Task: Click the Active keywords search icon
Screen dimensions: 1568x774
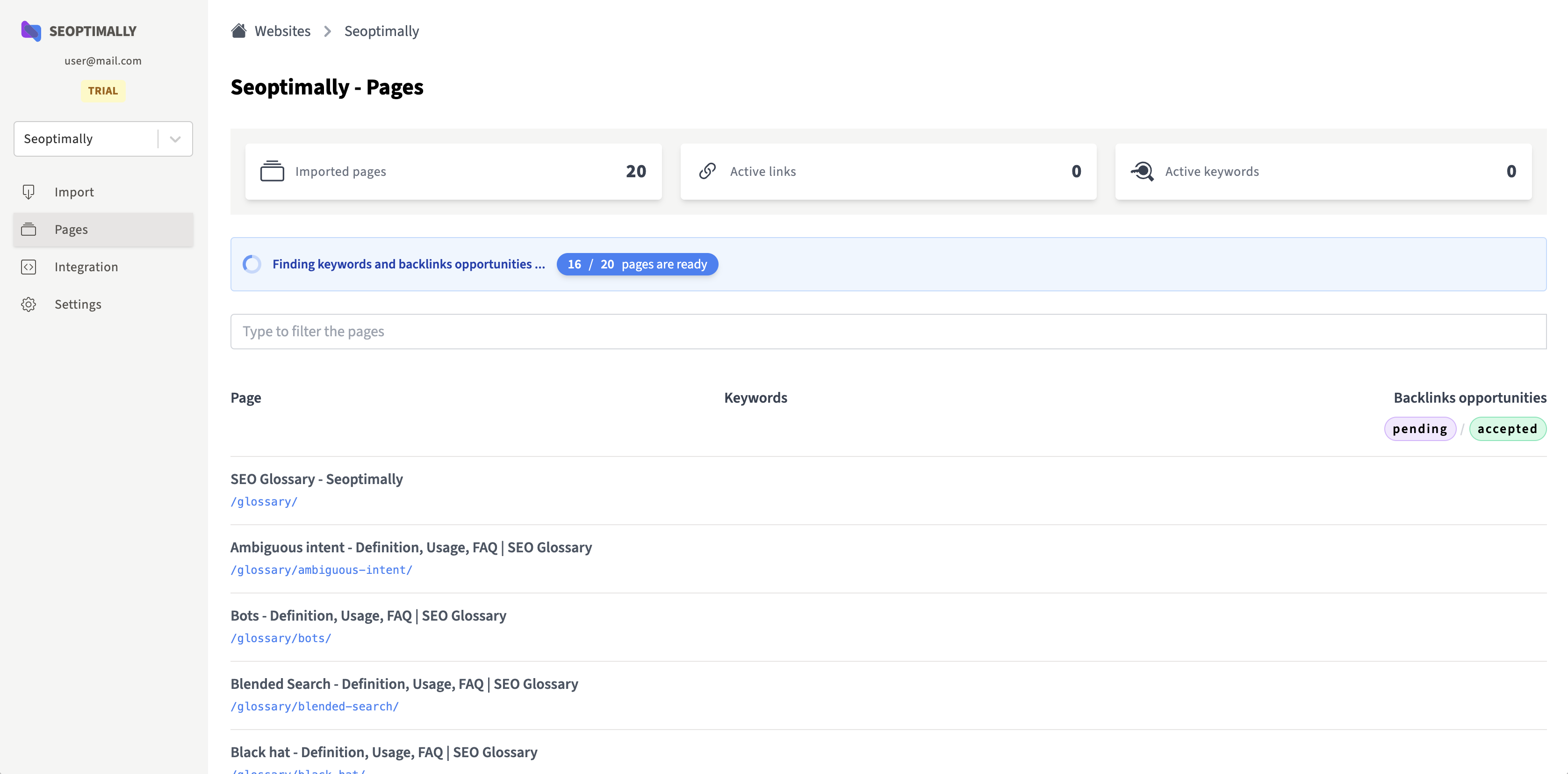Action: click(x=1142, y=171)
